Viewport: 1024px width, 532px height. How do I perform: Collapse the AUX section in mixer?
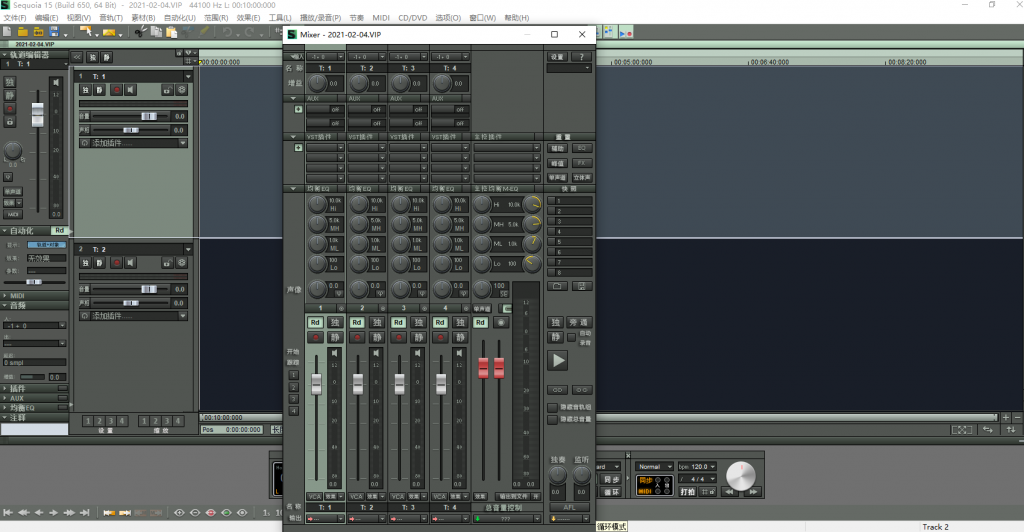[293, 99]
